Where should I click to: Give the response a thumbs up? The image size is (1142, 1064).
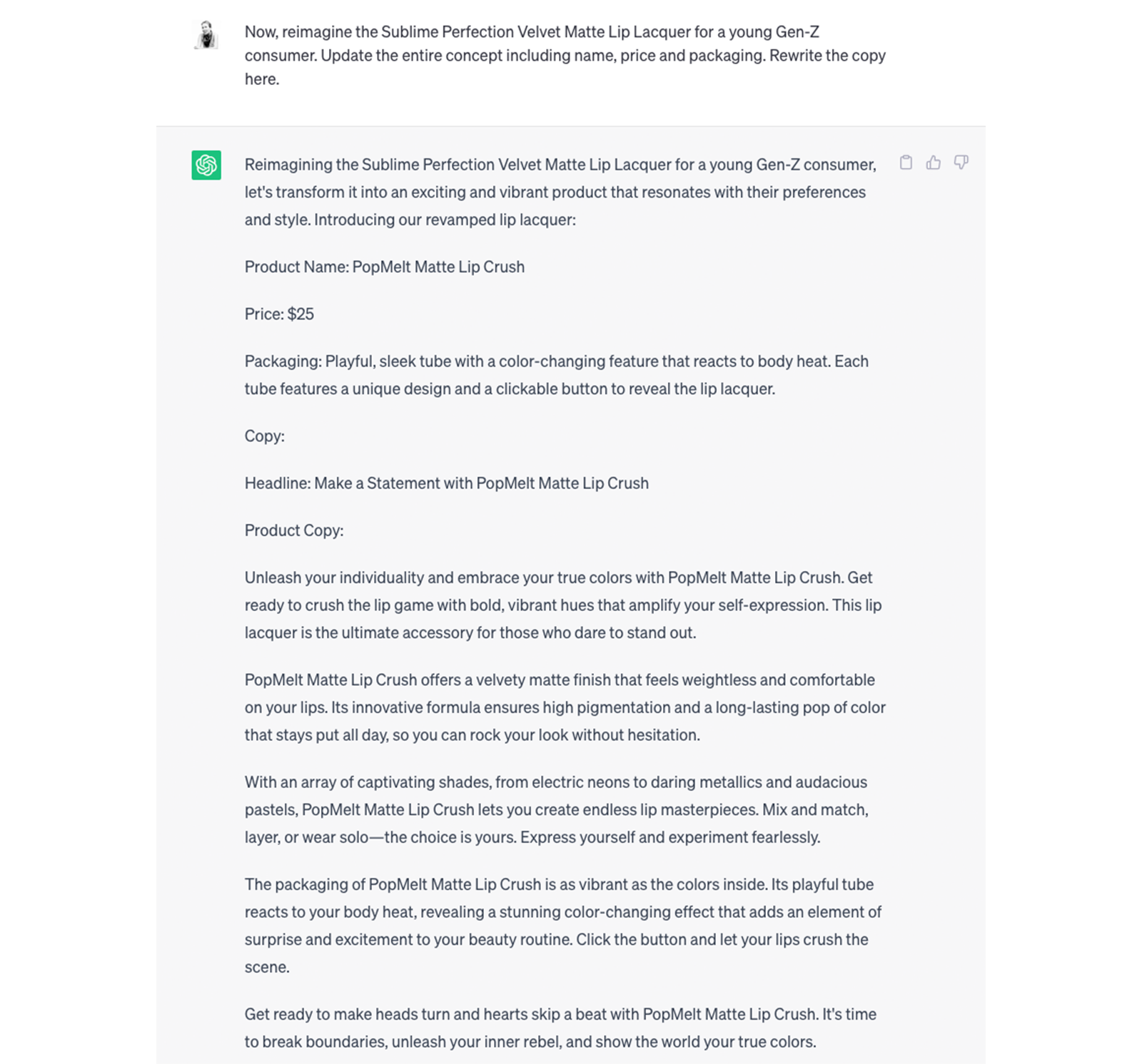pos(934,163)
